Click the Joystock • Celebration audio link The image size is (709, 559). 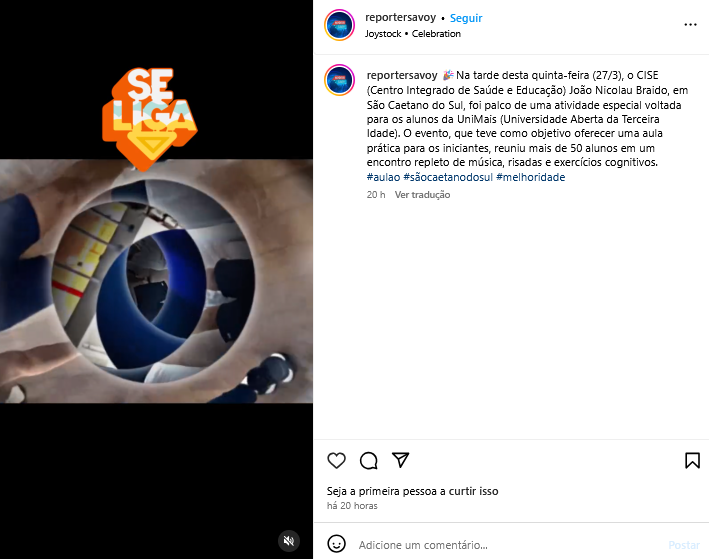click(x=413, y=34)
